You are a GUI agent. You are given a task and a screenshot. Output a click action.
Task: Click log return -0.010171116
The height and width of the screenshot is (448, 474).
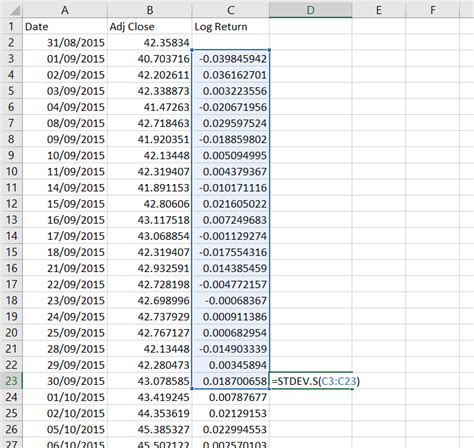tap(231, 187)
